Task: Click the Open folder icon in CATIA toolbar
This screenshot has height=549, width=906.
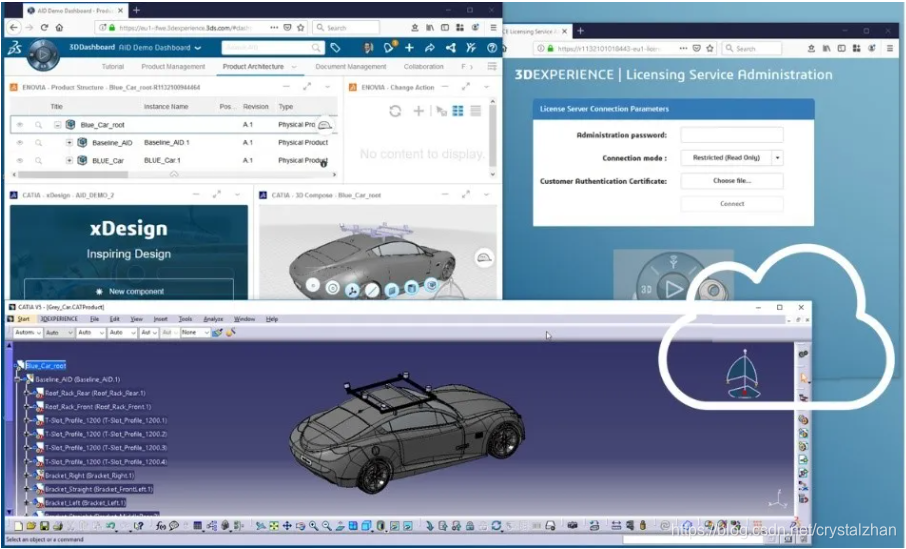Action: coord(32,526)
